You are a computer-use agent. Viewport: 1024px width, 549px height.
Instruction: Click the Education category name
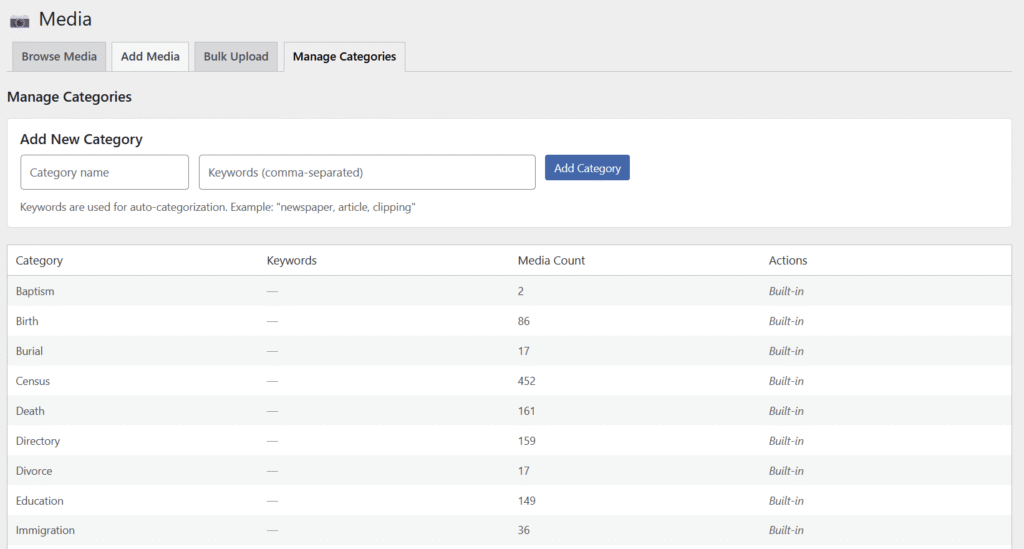pos(39,501)
